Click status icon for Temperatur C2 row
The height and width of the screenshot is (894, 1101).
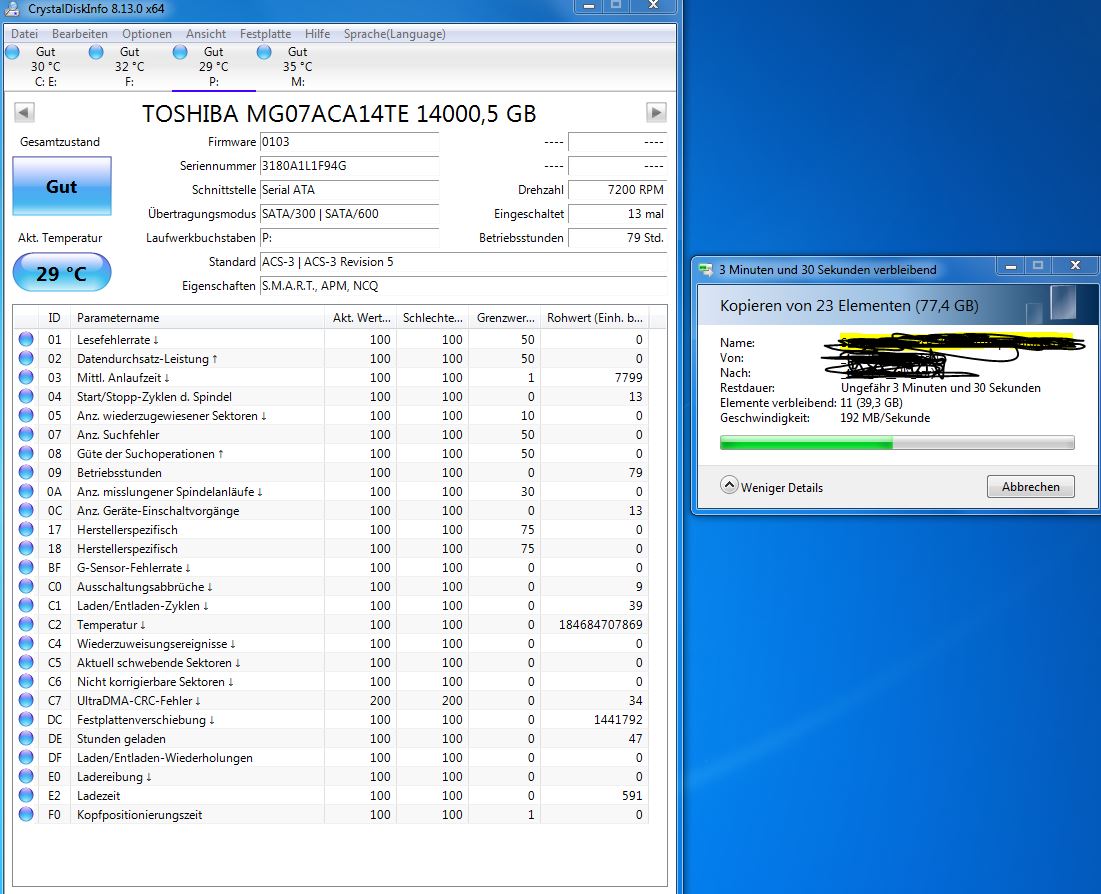coord(26,624)
